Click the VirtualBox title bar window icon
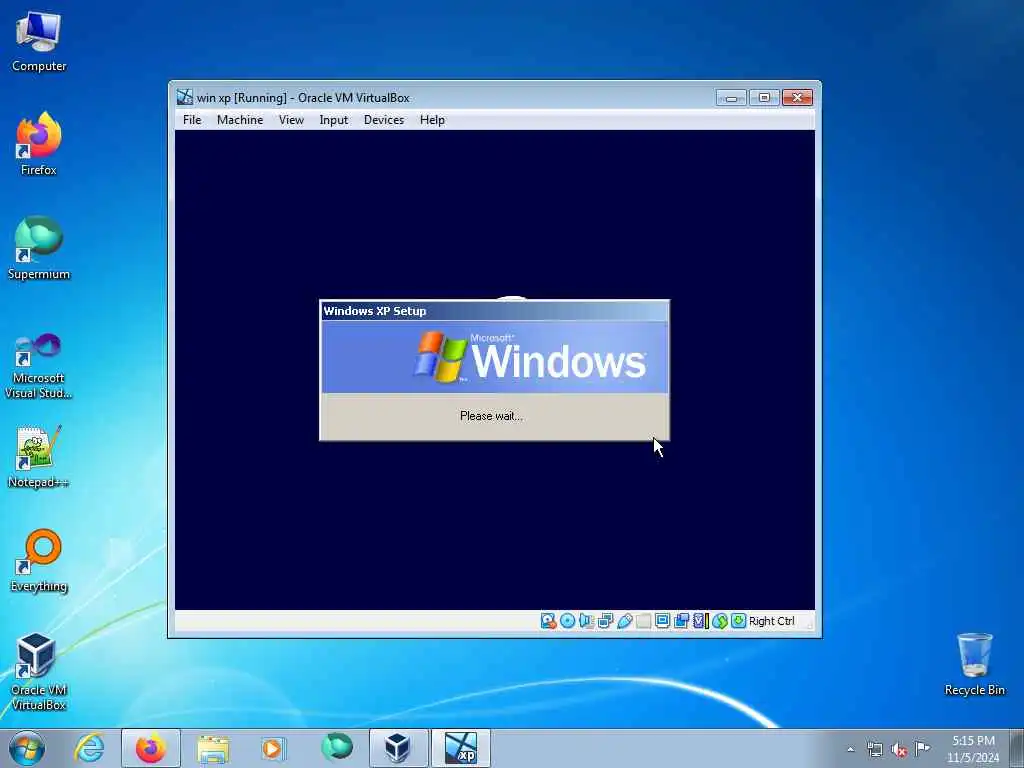This screenshot has width=1024, height=768. (x=185, y=97)
